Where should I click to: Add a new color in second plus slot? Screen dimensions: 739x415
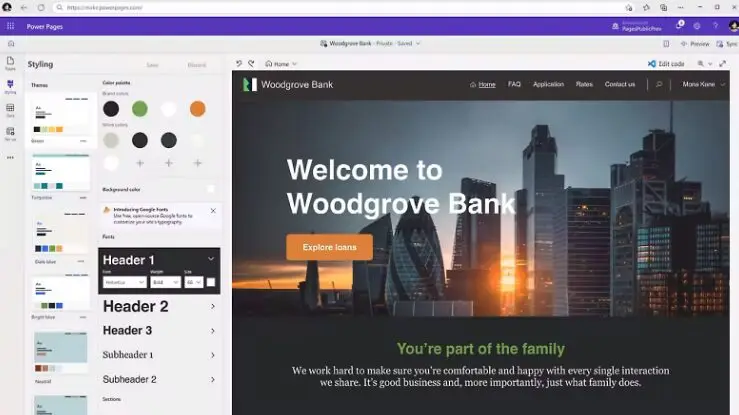tap(169, 163)
